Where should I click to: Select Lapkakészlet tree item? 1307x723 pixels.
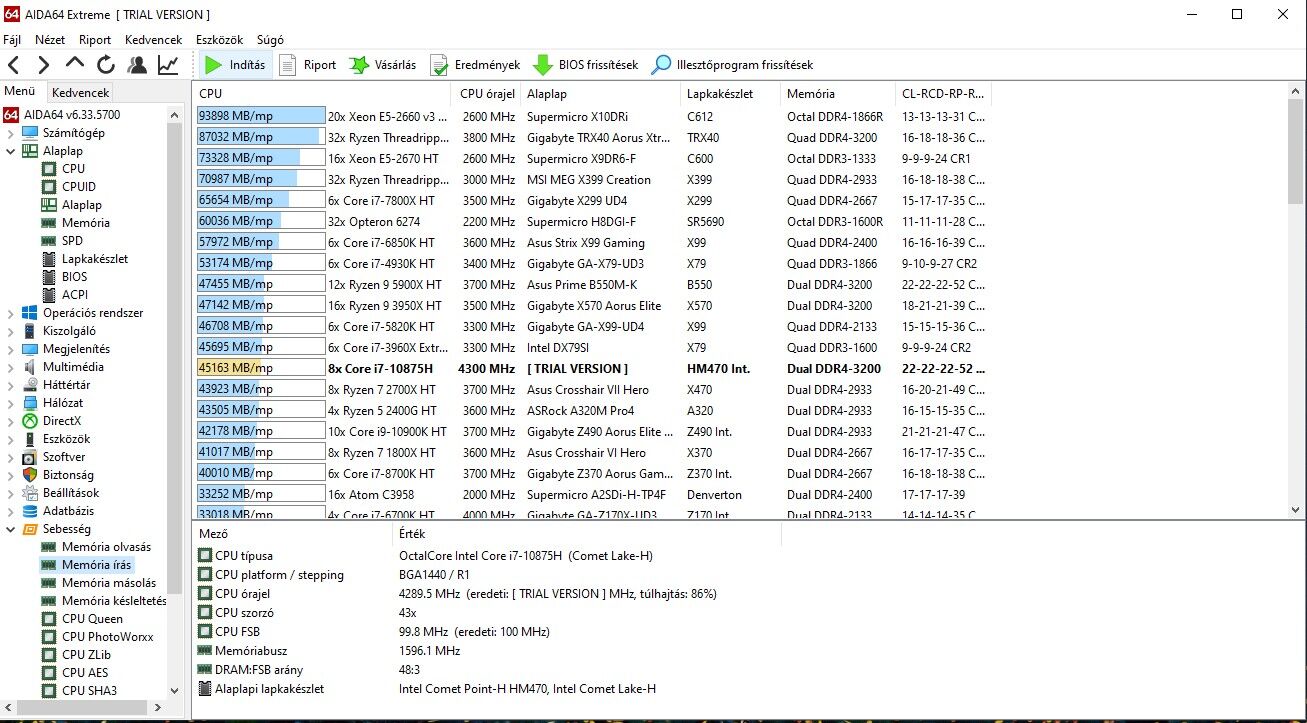click(x=95, y=259)
